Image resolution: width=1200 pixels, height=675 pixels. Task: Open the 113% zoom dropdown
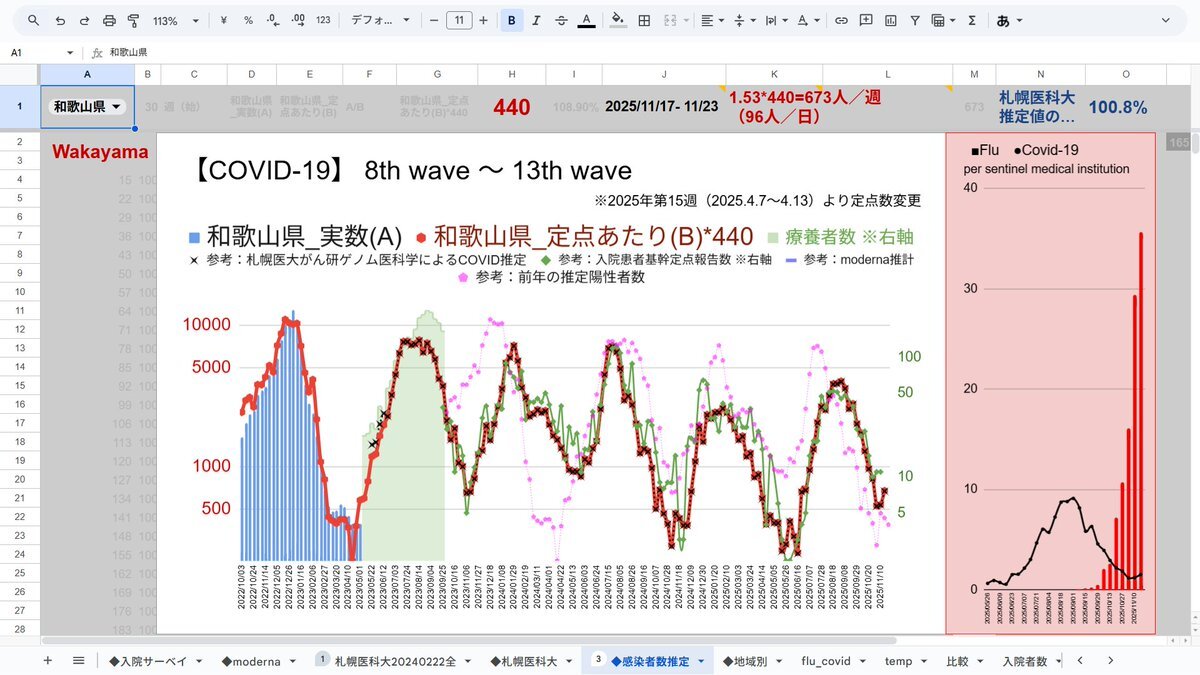pos(175,20)
